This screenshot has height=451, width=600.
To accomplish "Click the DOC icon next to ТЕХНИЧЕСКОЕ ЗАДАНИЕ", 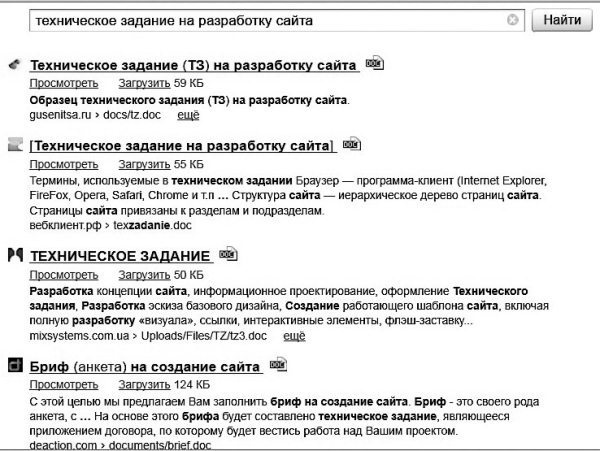I will point(228,254).
